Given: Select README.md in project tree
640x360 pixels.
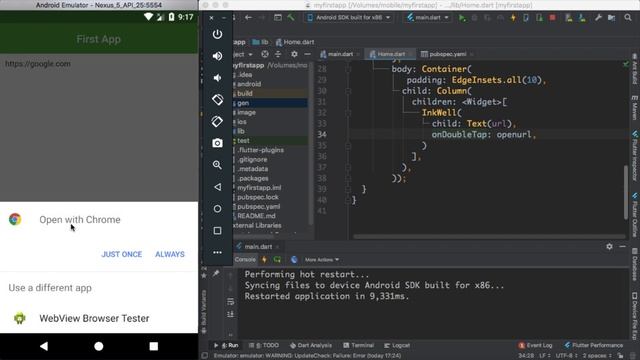Looking at the screenshot, I should 256,216.
